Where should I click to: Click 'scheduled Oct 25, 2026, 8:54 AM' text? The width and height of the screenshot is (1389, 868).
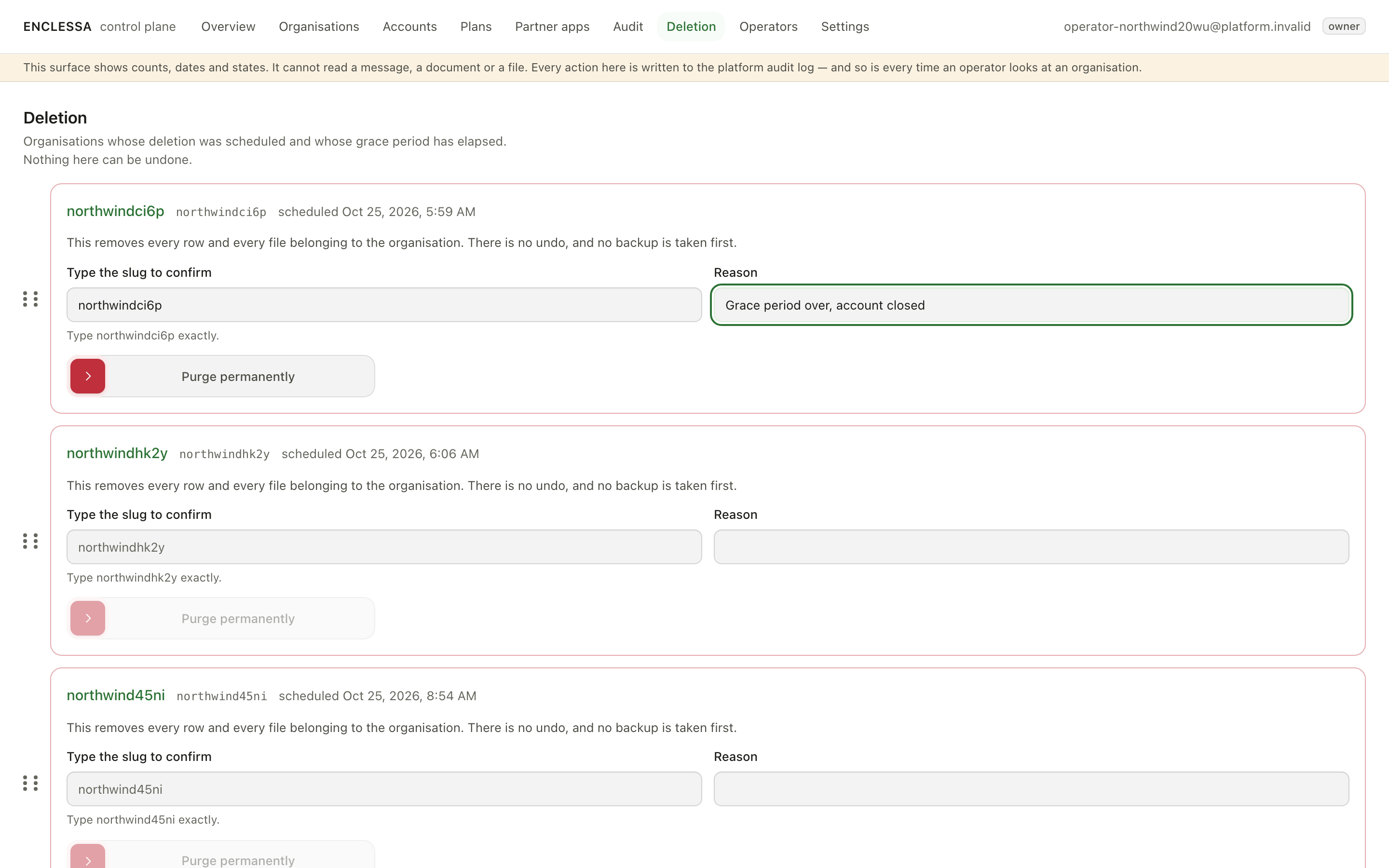[x=378, y=696]
